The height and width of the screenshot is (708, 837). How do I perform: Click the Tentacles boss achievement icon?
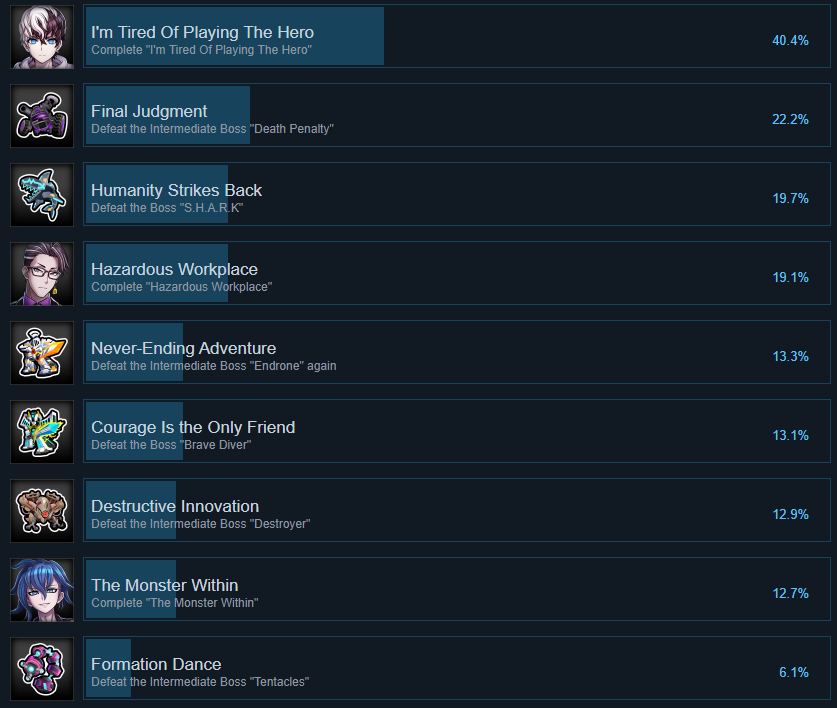42,669
